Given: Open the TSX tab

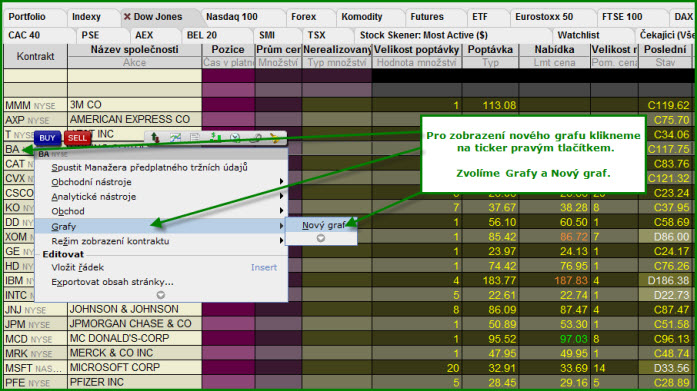Looking at the screenshot, I should 316,35.
